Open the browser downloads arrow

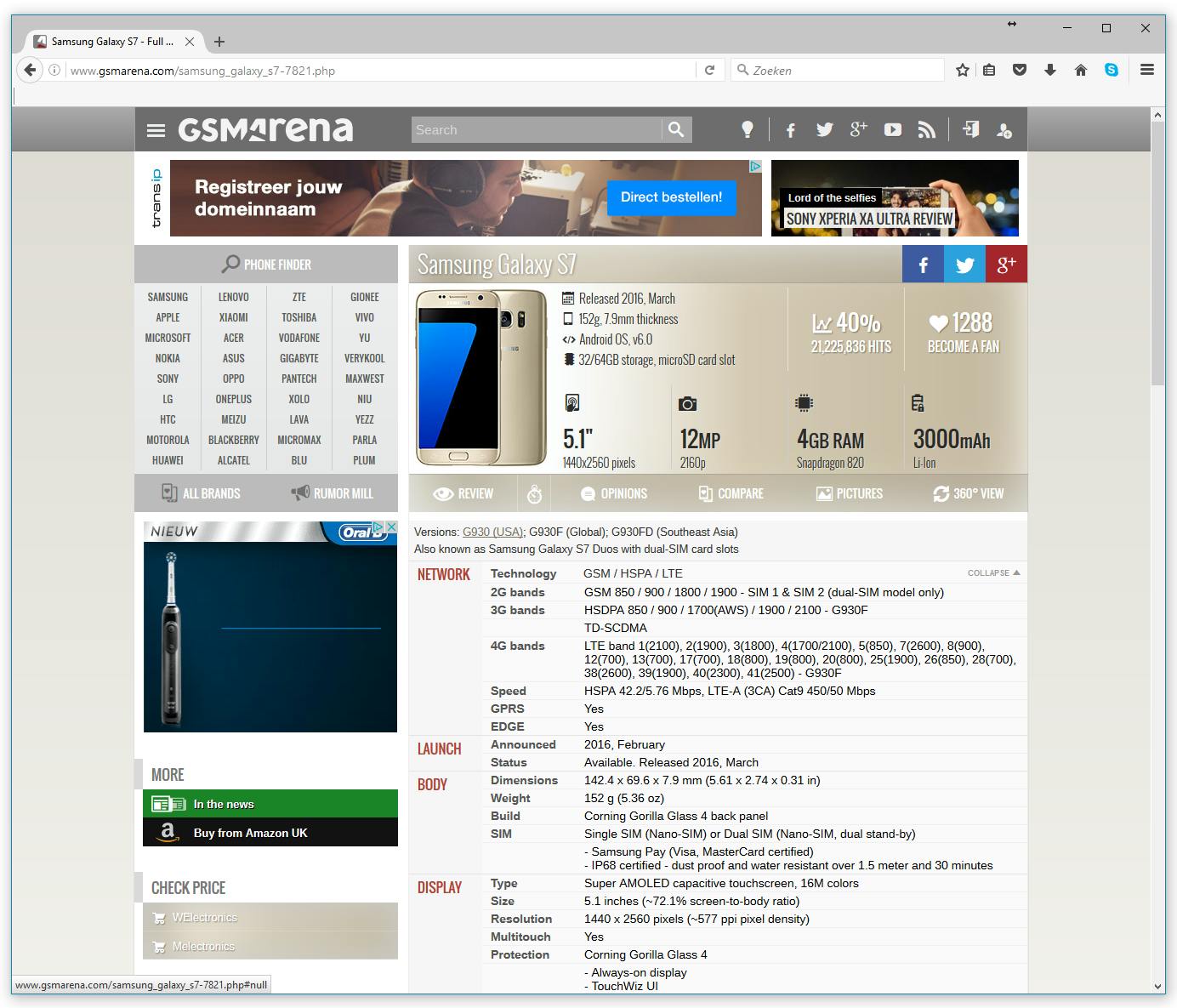click(x=1050, y=70)
